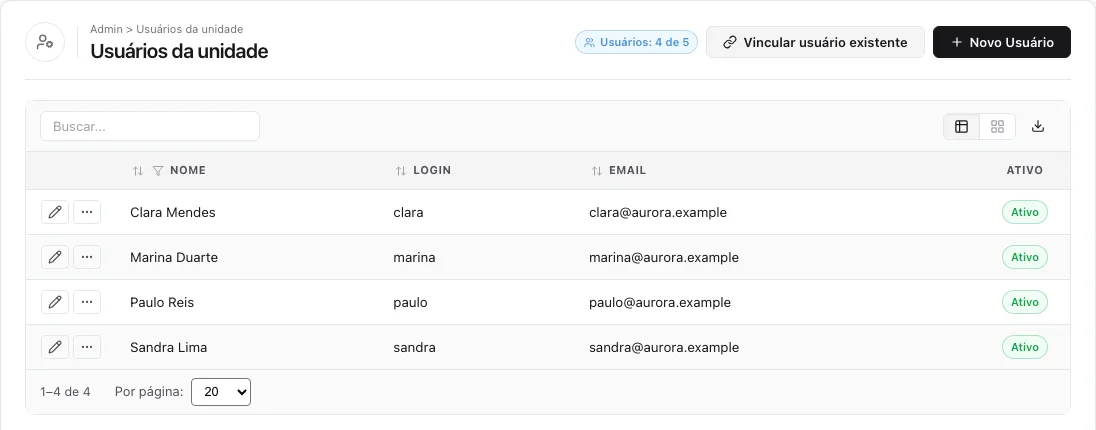This screenshot has width=1096, height=430.
Task: Open the Nome column filter funnel
Action: pos(158,171)
